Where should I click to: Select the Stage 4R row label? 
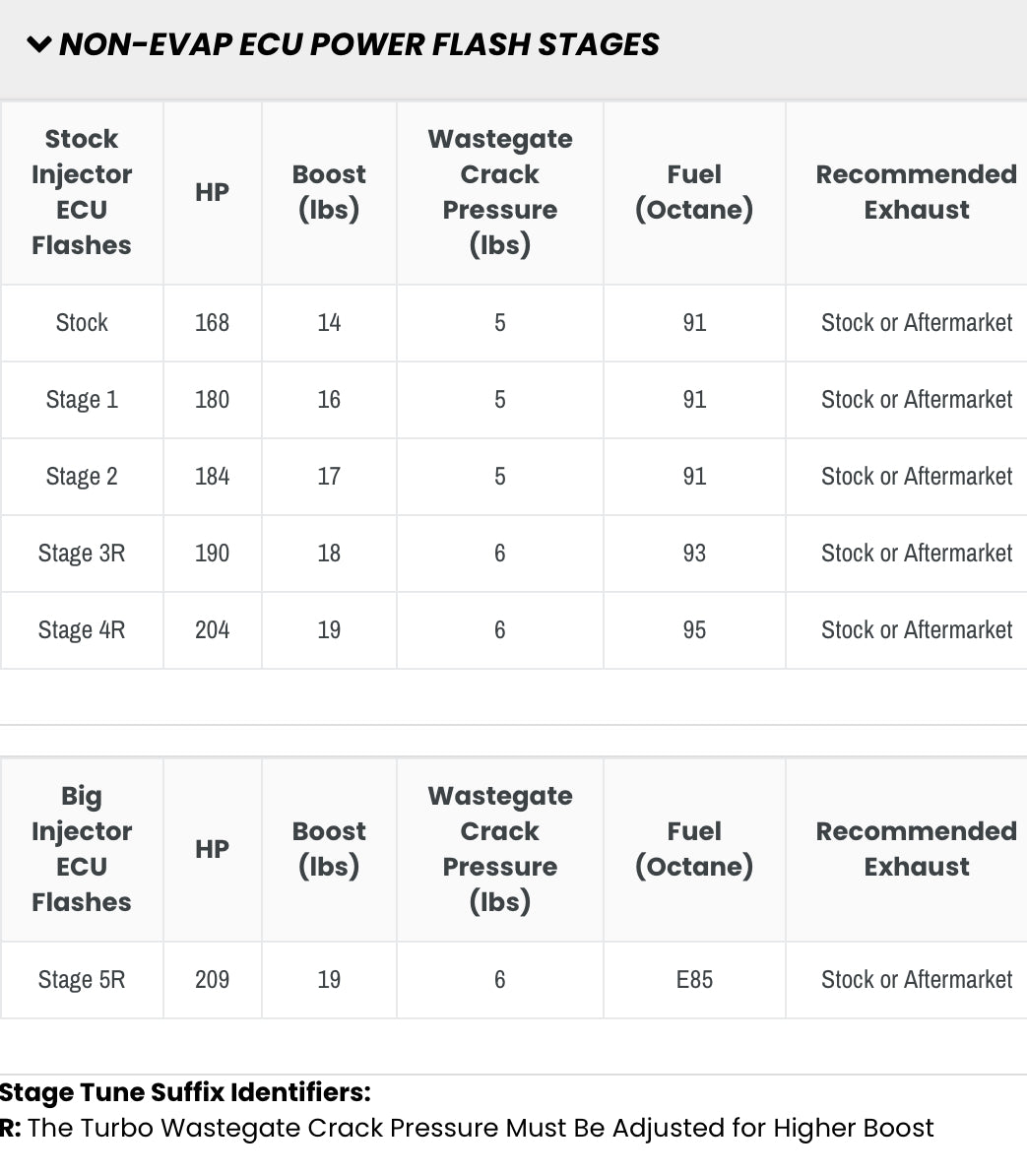tap(82, 630)
